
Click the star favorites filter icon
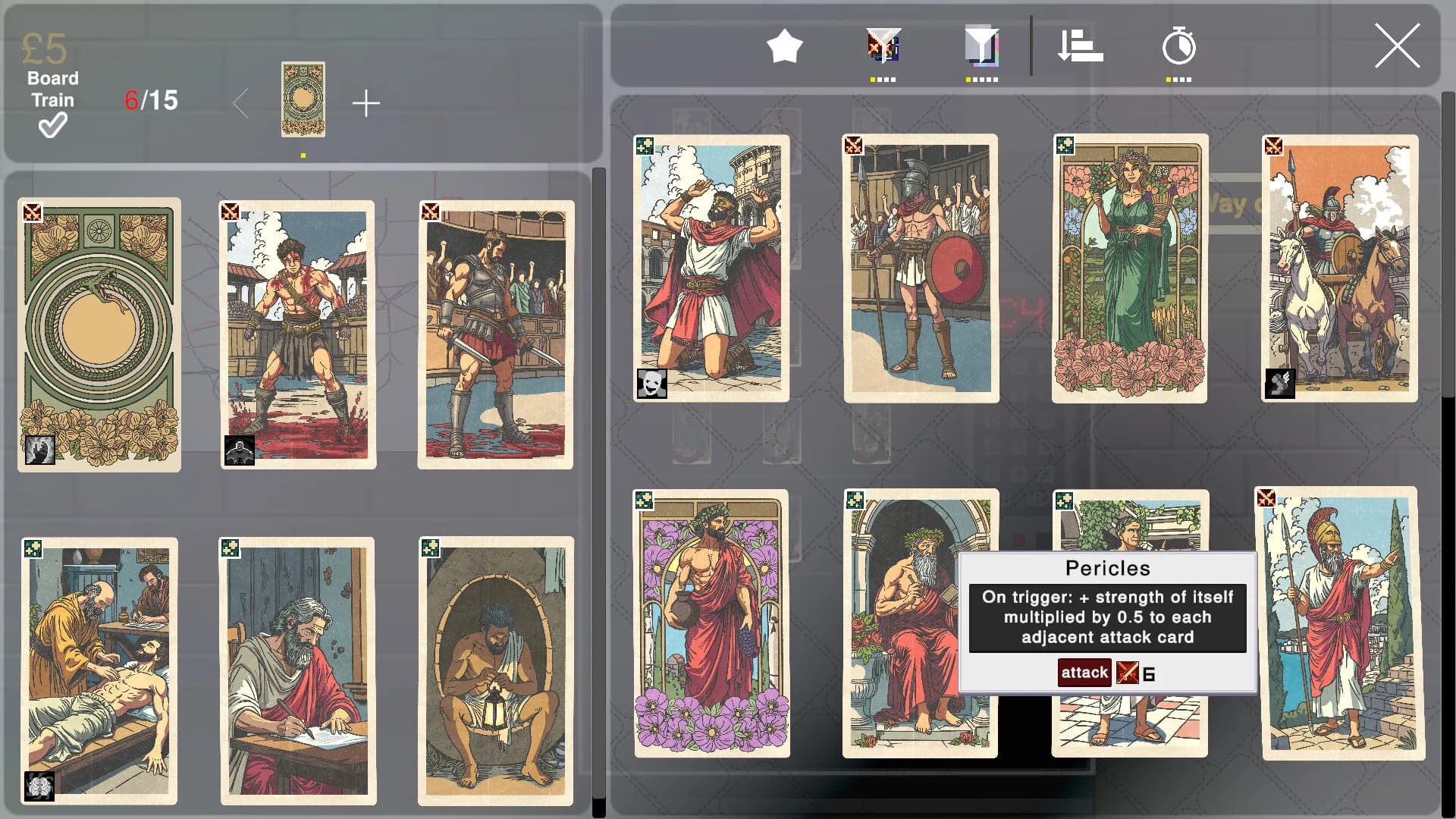pyautogui.click(x=784, y=47)
